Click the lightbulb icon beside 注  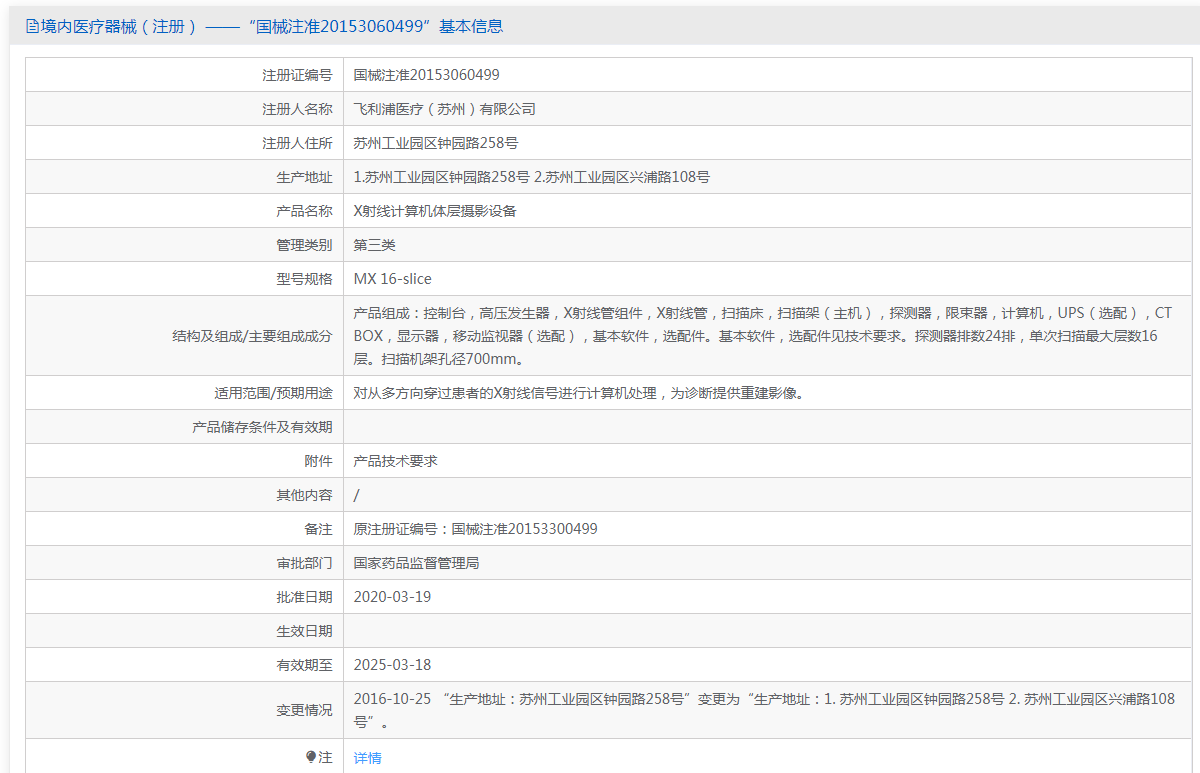coord(311,757)
